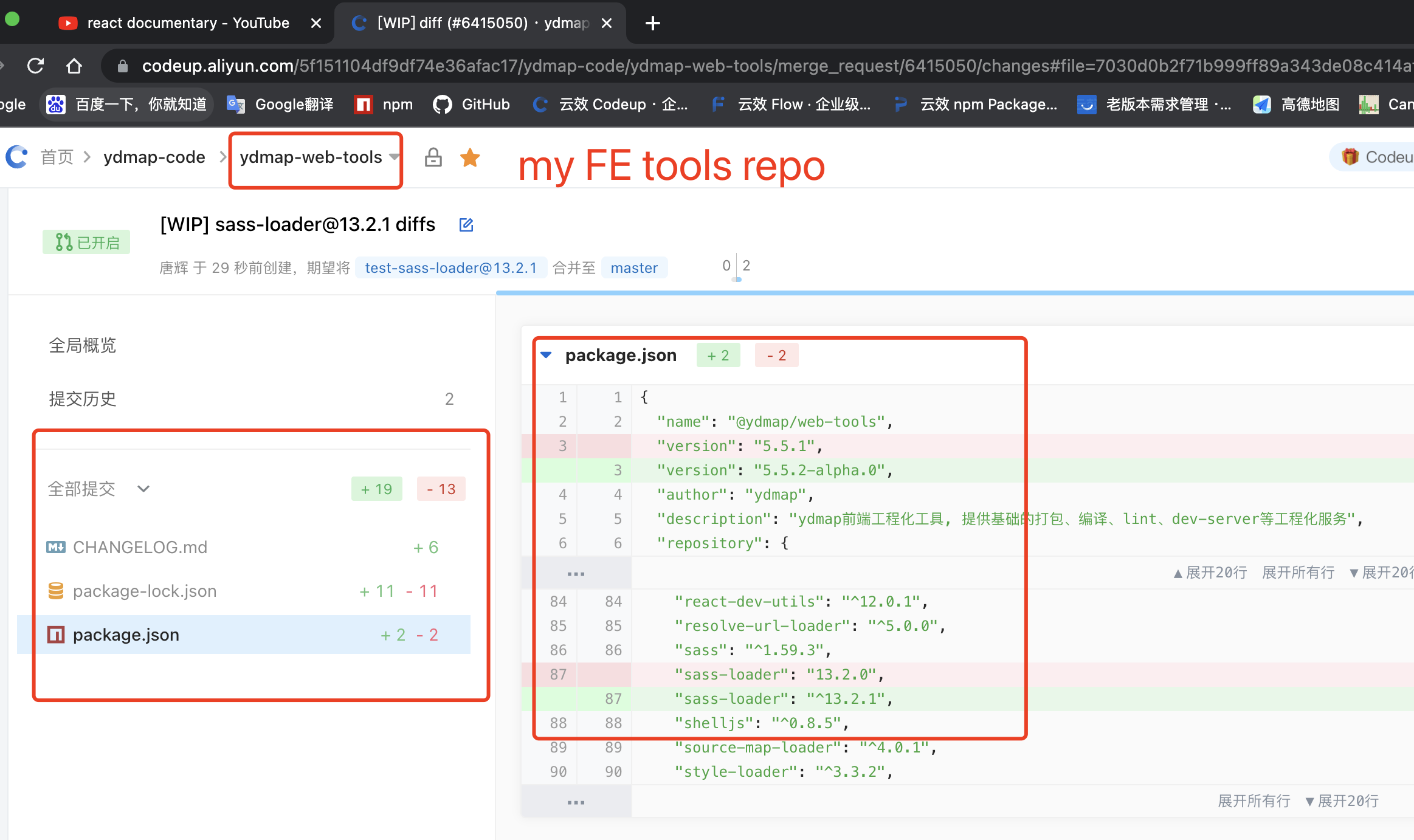Open 提交历史 commit history section
The image size is (1414, 840).
[x=83, y=399]
